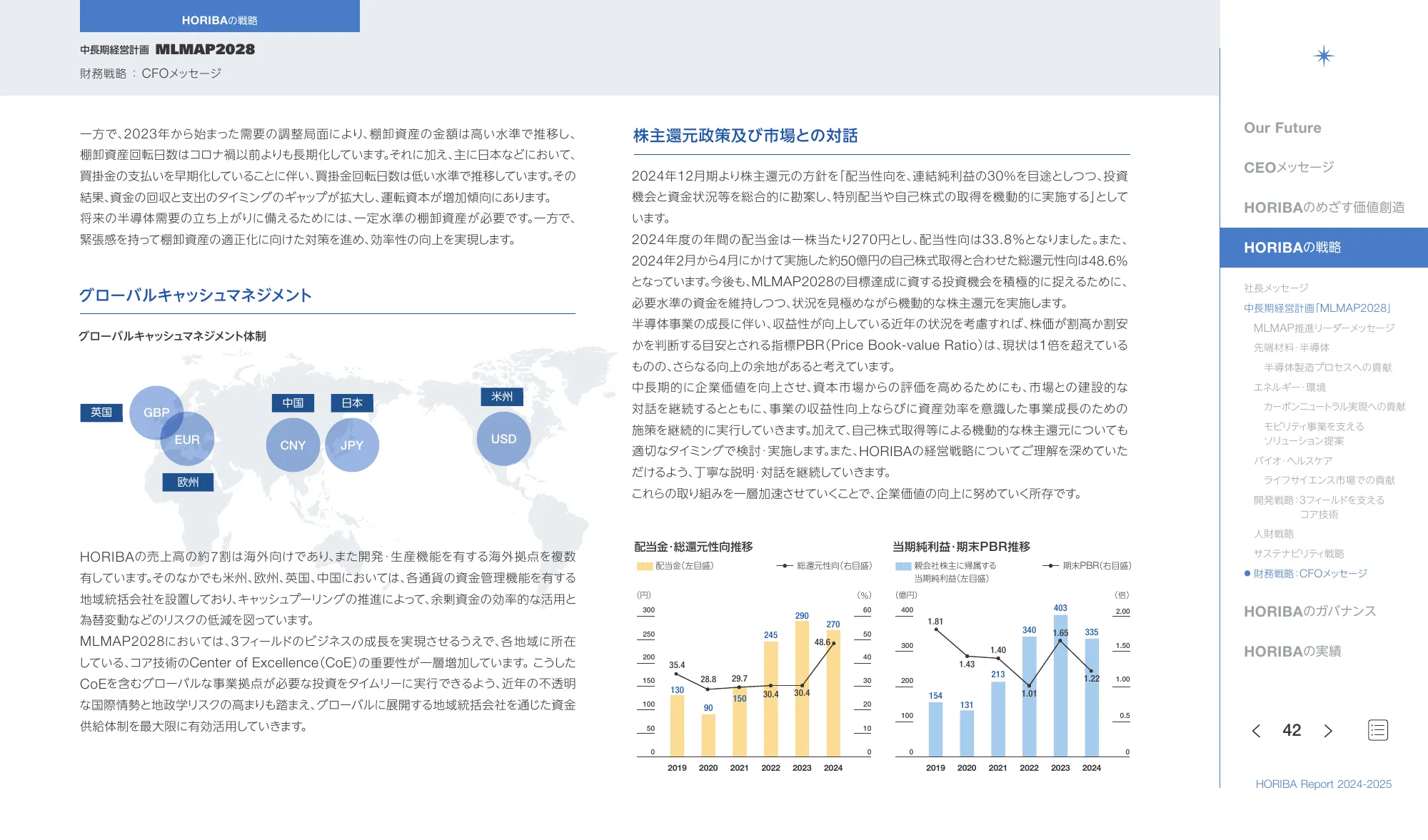Click the CNY currency circle
The width and height of the screenshot is (1428, 840).
point(293,445)
